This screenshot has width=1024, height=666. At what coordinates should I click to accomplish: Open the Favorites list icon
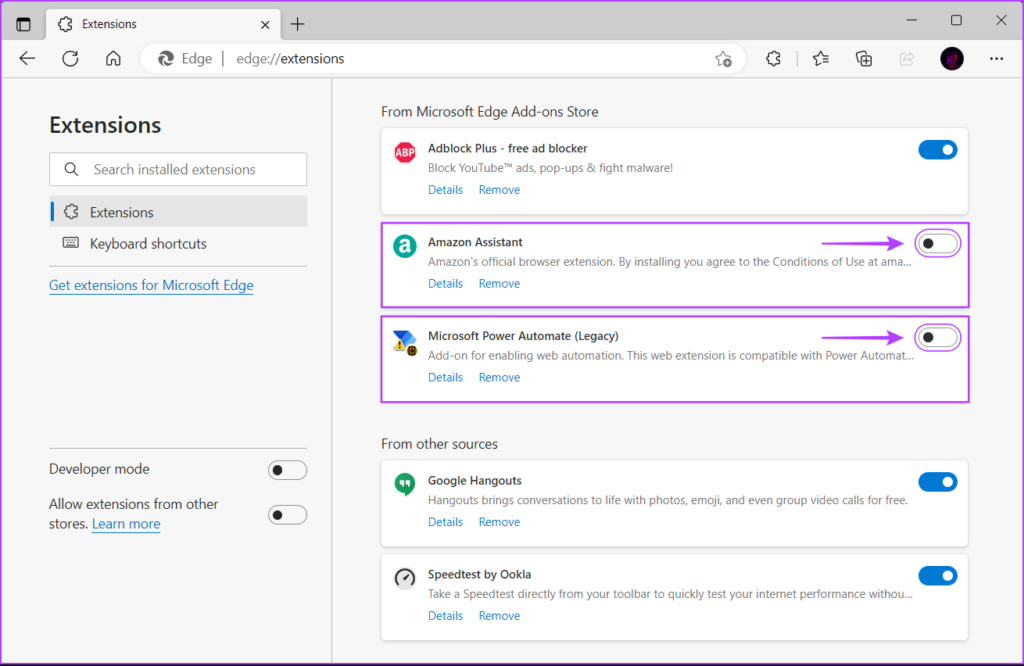click(x=821, y=59)
